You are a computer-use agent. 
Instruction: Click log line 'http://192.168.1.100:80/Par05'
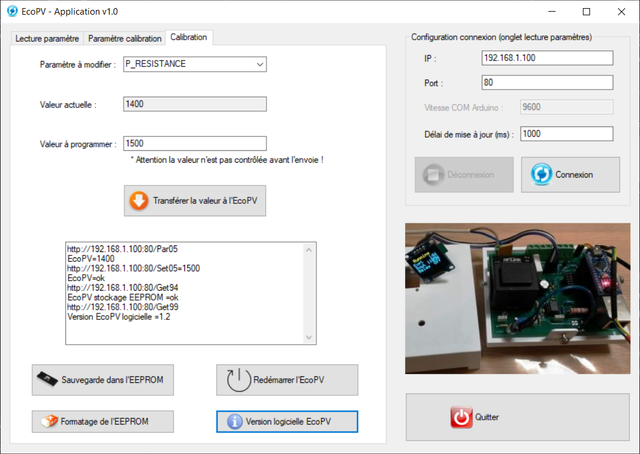pos(122,249)
